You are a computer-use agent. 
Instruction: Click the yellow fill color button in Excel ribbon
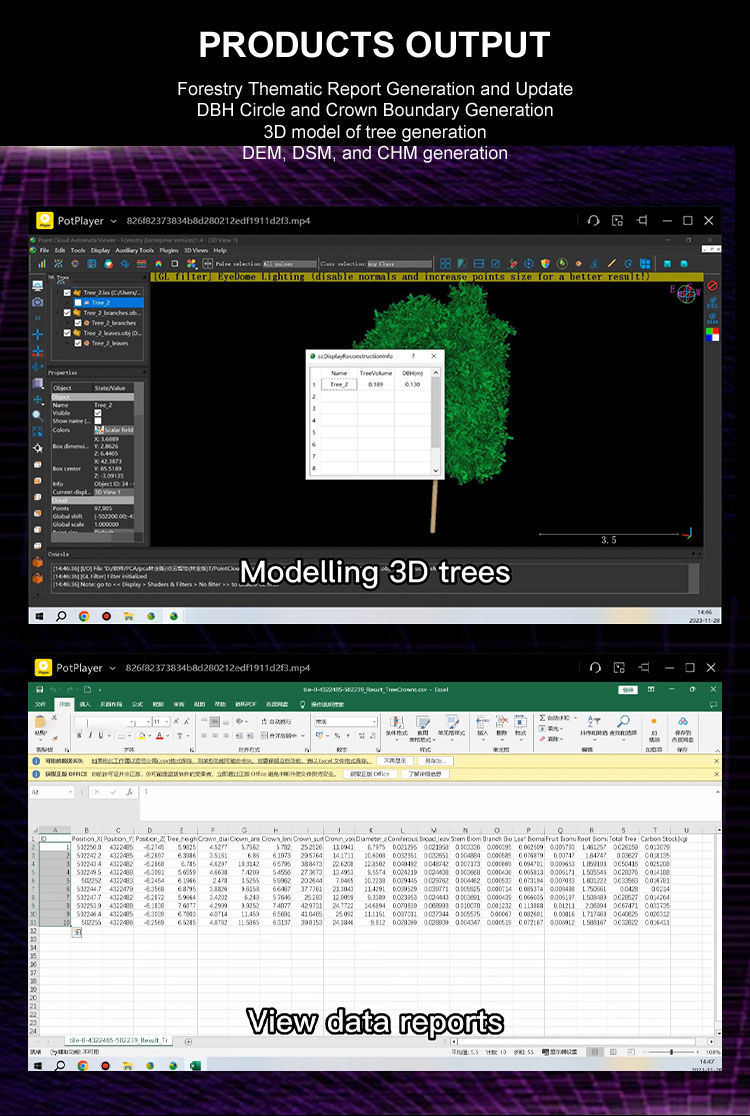(142, 735)
